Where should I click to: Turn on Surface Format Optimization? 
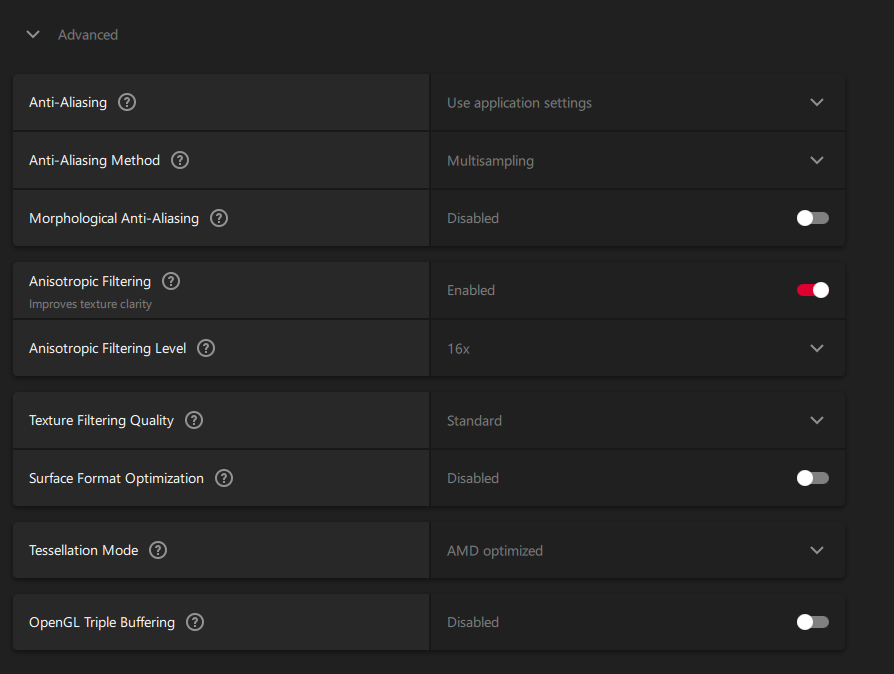[812, 478]
